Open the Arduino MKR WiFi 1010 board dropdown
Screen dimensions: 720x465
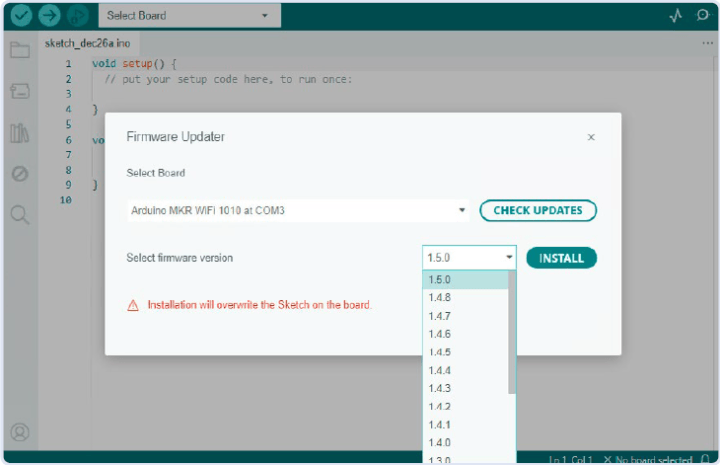[x=299, y=211]
